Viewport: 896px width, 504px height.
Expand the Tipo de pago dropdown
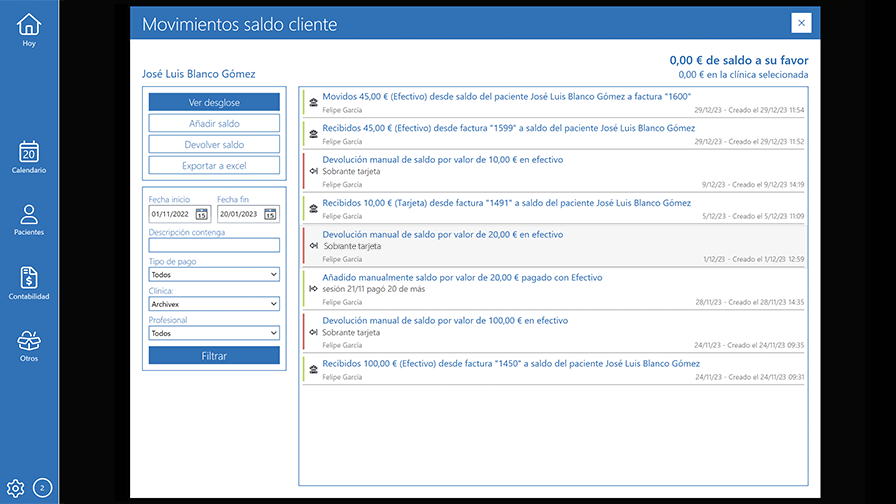214,275
